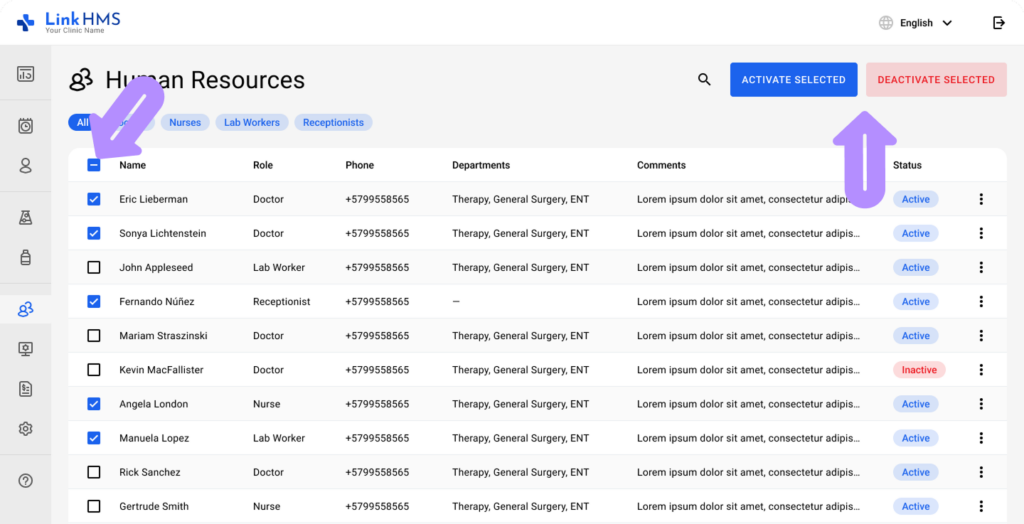Click the Human Resources page title
The width and height of the screenshot is (1024, 524).
tap(204, 80)
